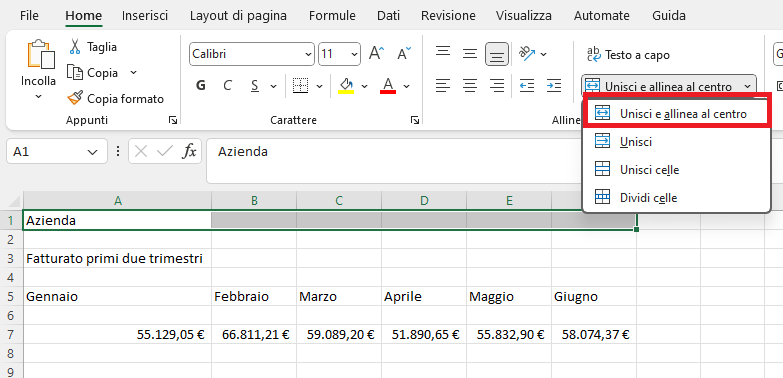Align text to middle vertically
Image resolution: width=783 pixels, height=378 pixels.
pyautogui.click(x=470, y=54)
